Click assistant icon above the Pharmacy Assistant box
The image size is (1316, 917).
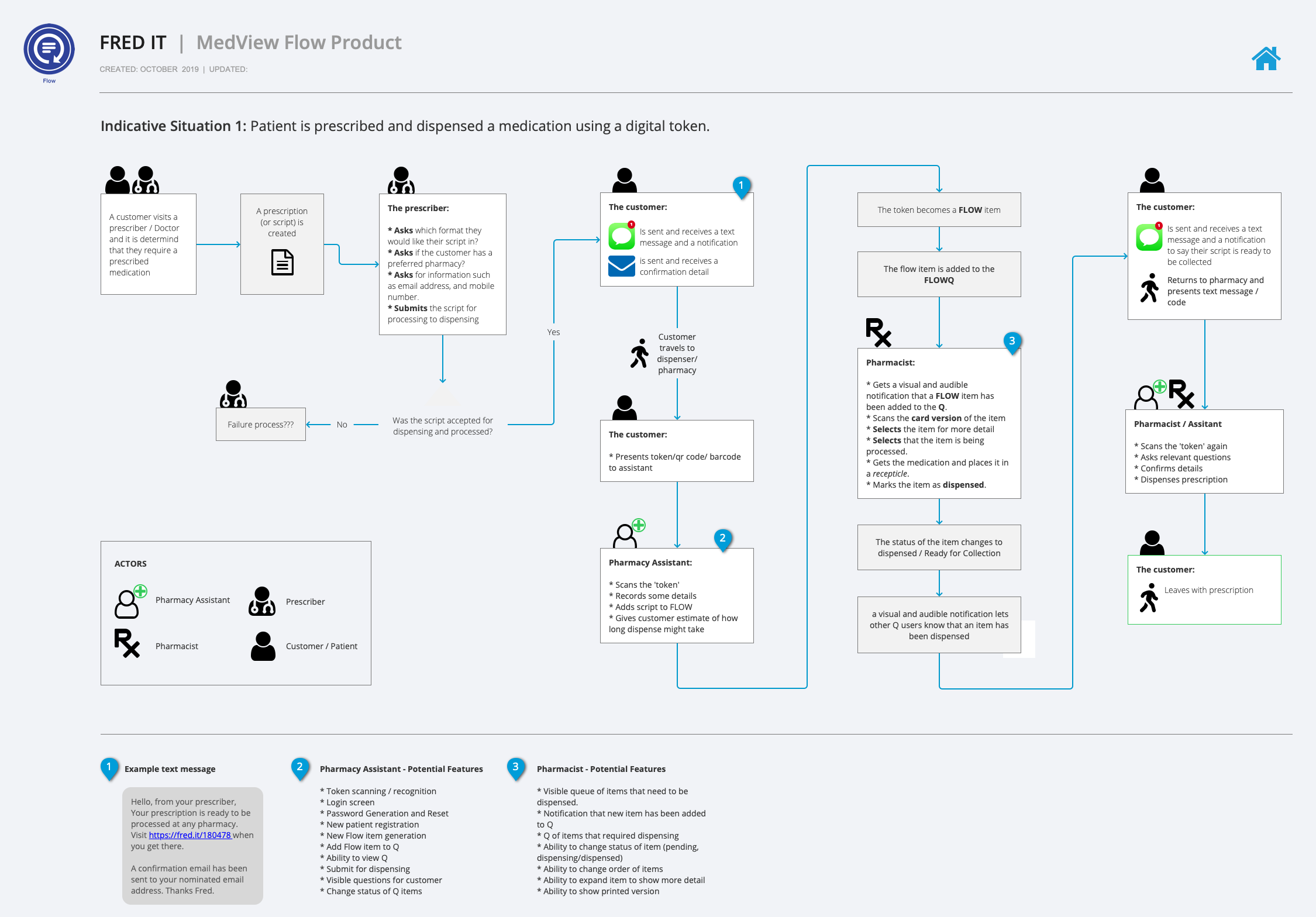click(629, 533)
